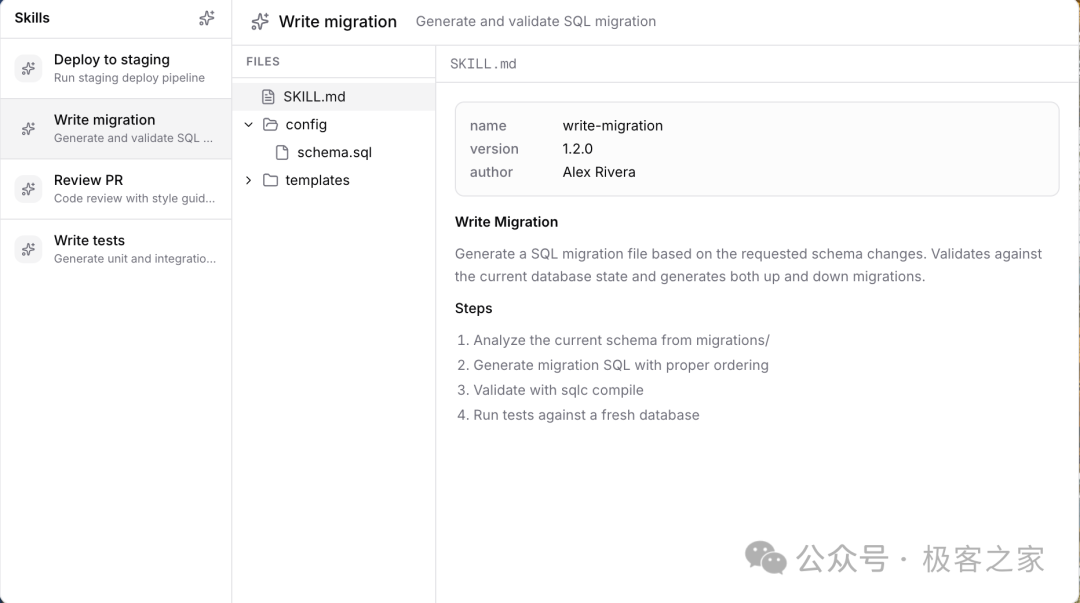Screen dimensions: 1080x603
Task: Select SKILL.md in the file tree
Action: coord(314,97)
